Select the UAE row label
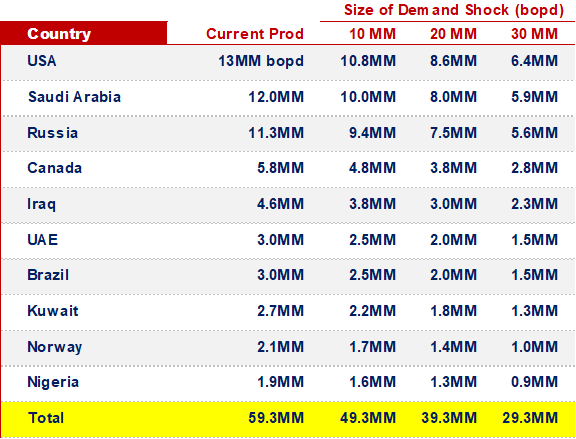576x439 pixels. click(x=43, y=240)
